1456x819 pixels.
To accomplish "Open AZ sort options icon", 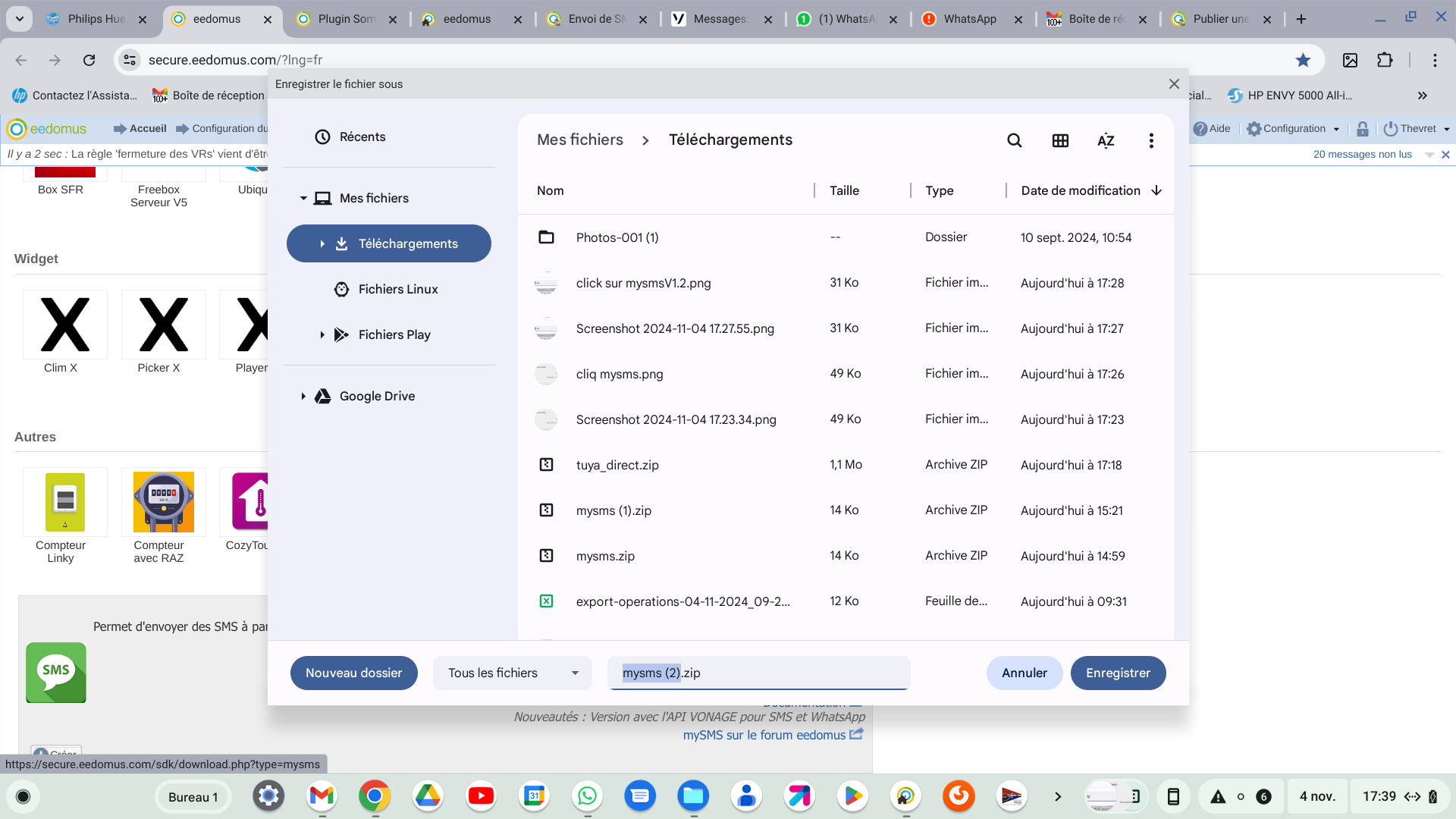I will point(1106,140).
